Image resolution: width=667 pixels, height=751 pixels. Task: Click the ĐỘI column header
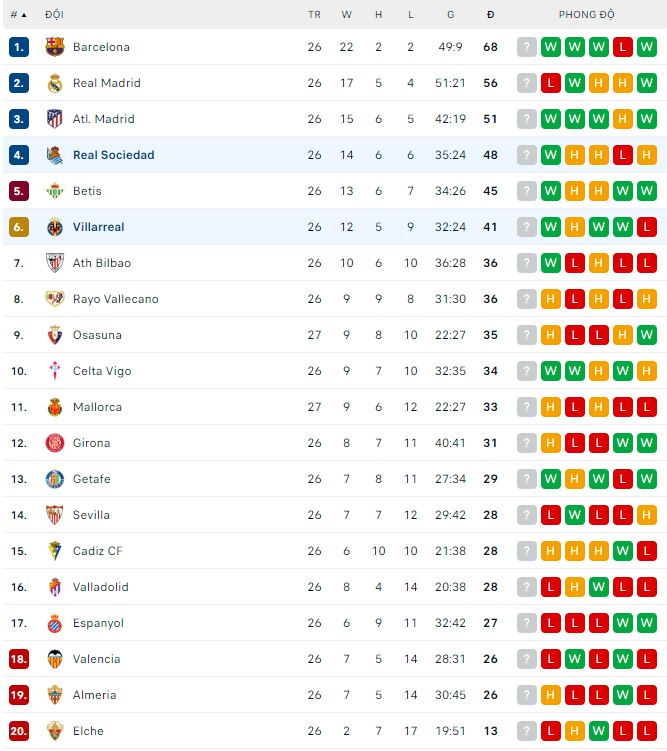tap(55, 15)
